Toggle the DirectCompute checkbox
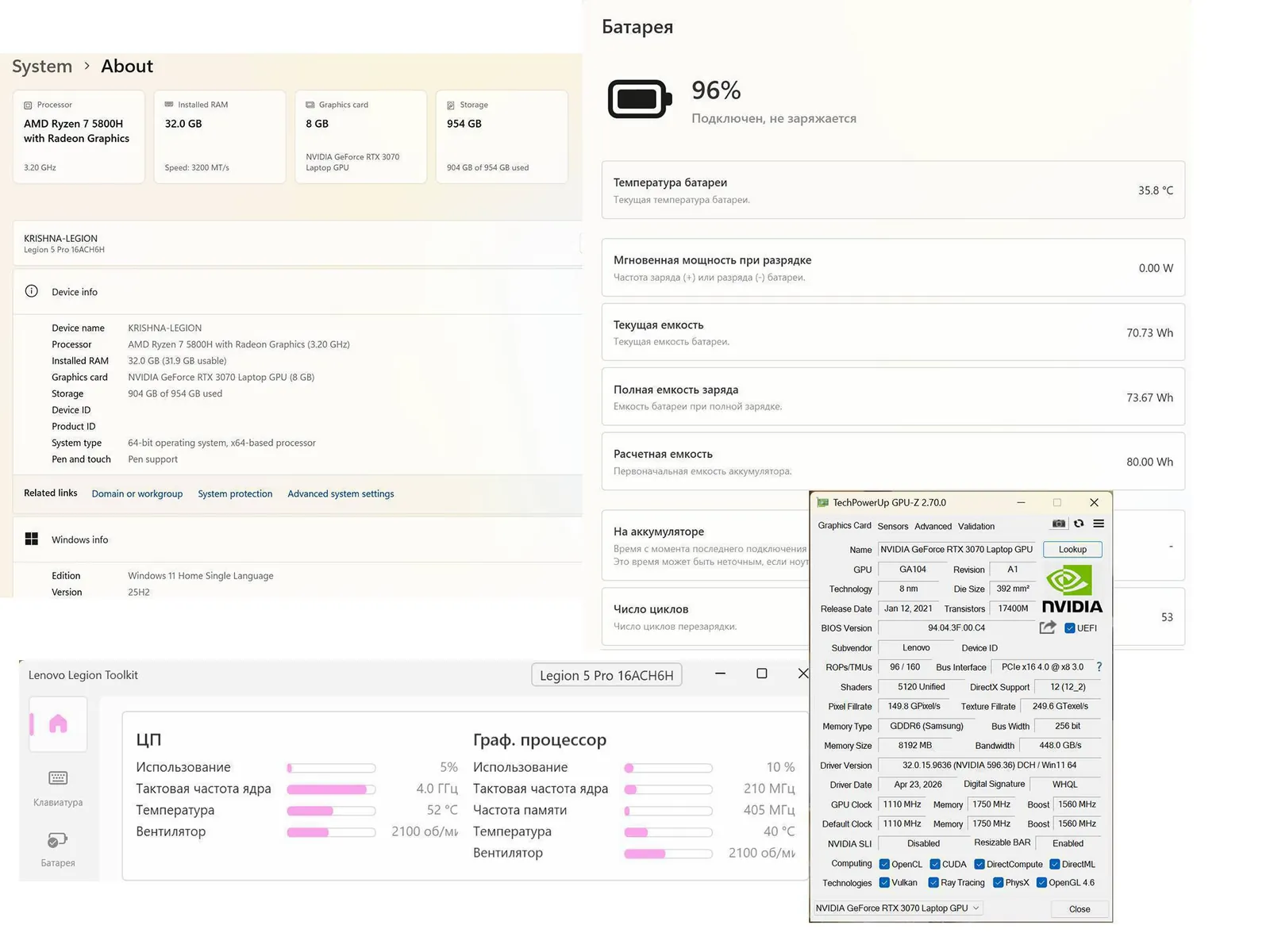 click(979, 865)
